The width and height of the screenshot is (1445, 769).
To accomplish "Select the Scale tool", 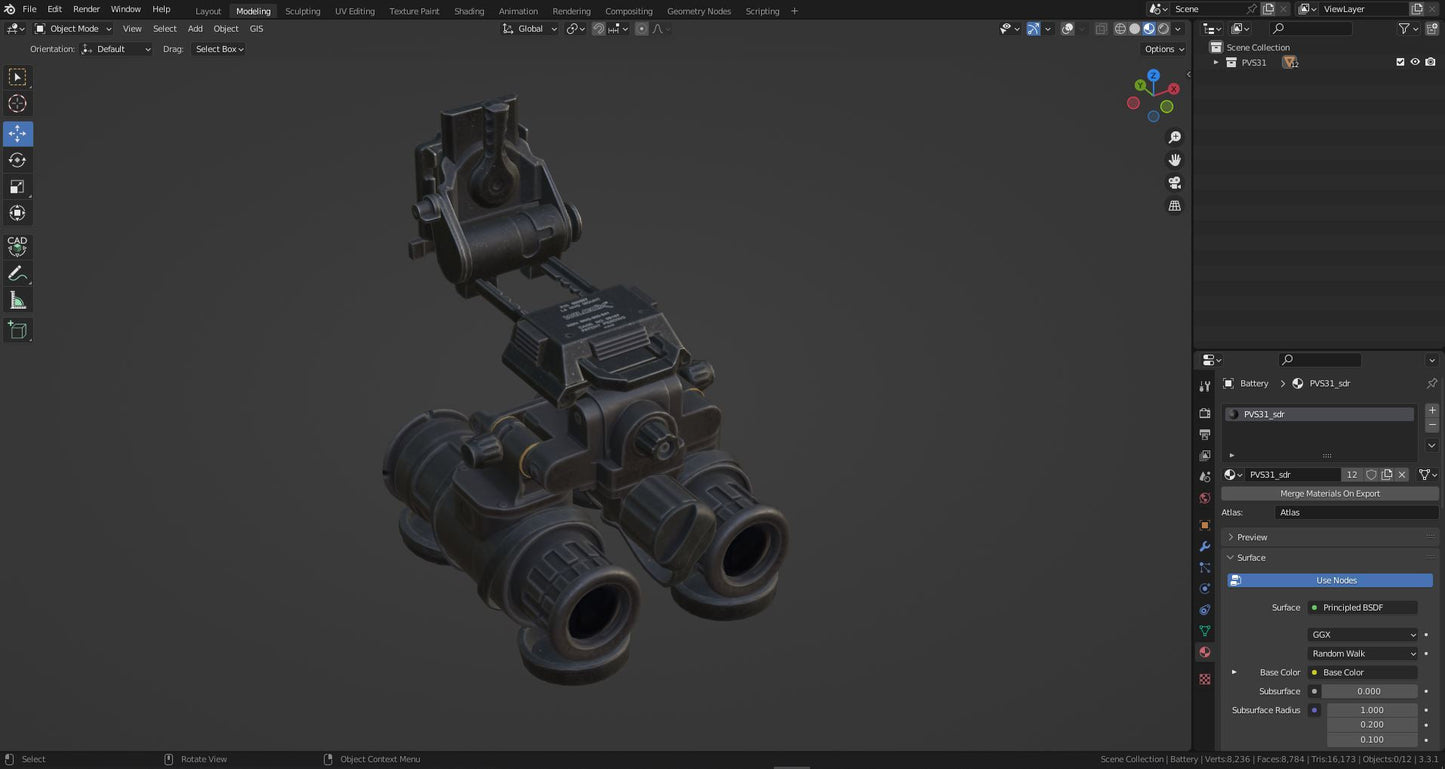I will pyautogui.click(x=18, y=187).
